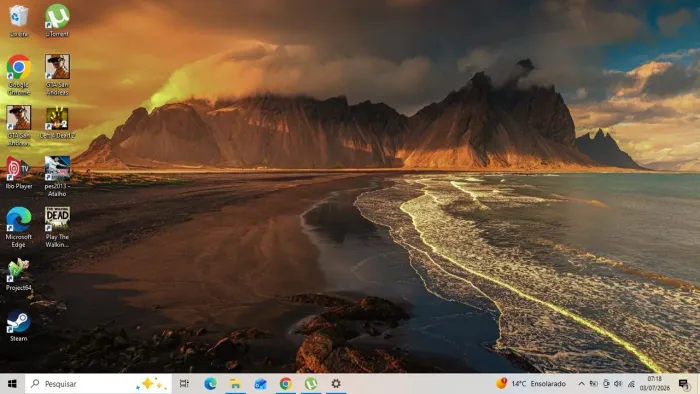Open the notification center icon
This screenshot has height=394, width=700.
[684, 384]
